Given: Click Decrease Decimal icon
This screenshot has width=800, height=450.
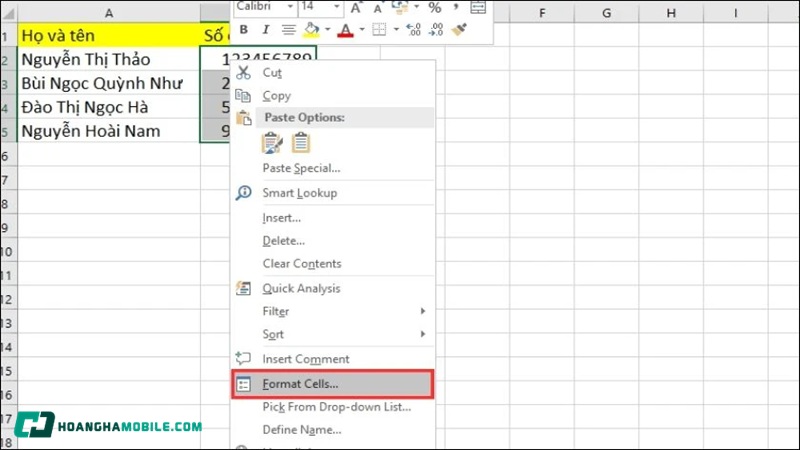Looking at the screenshot, I should click(x=436, y=30).
